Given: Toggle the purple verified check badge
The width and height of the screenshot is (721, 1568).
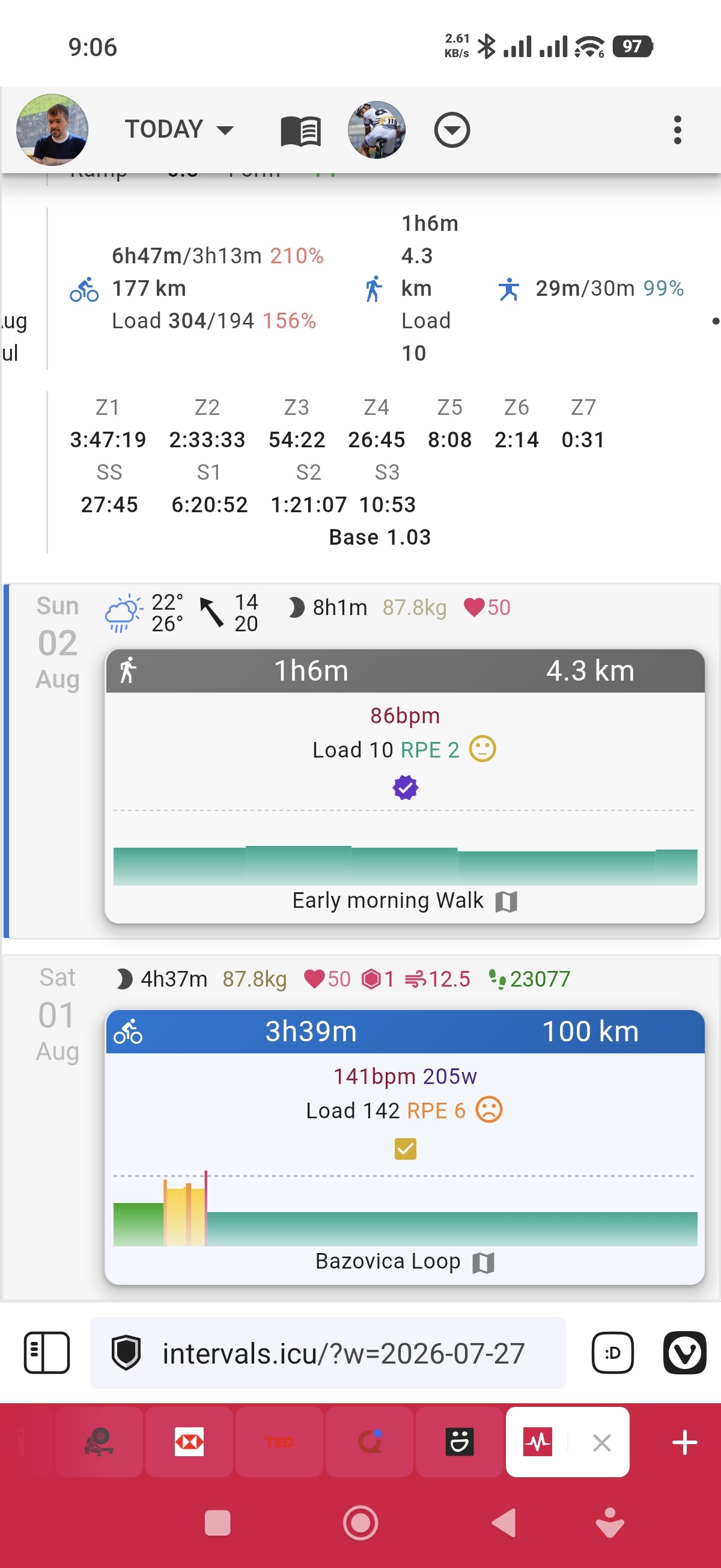Looking at the screenshot, I should [405, 787].
